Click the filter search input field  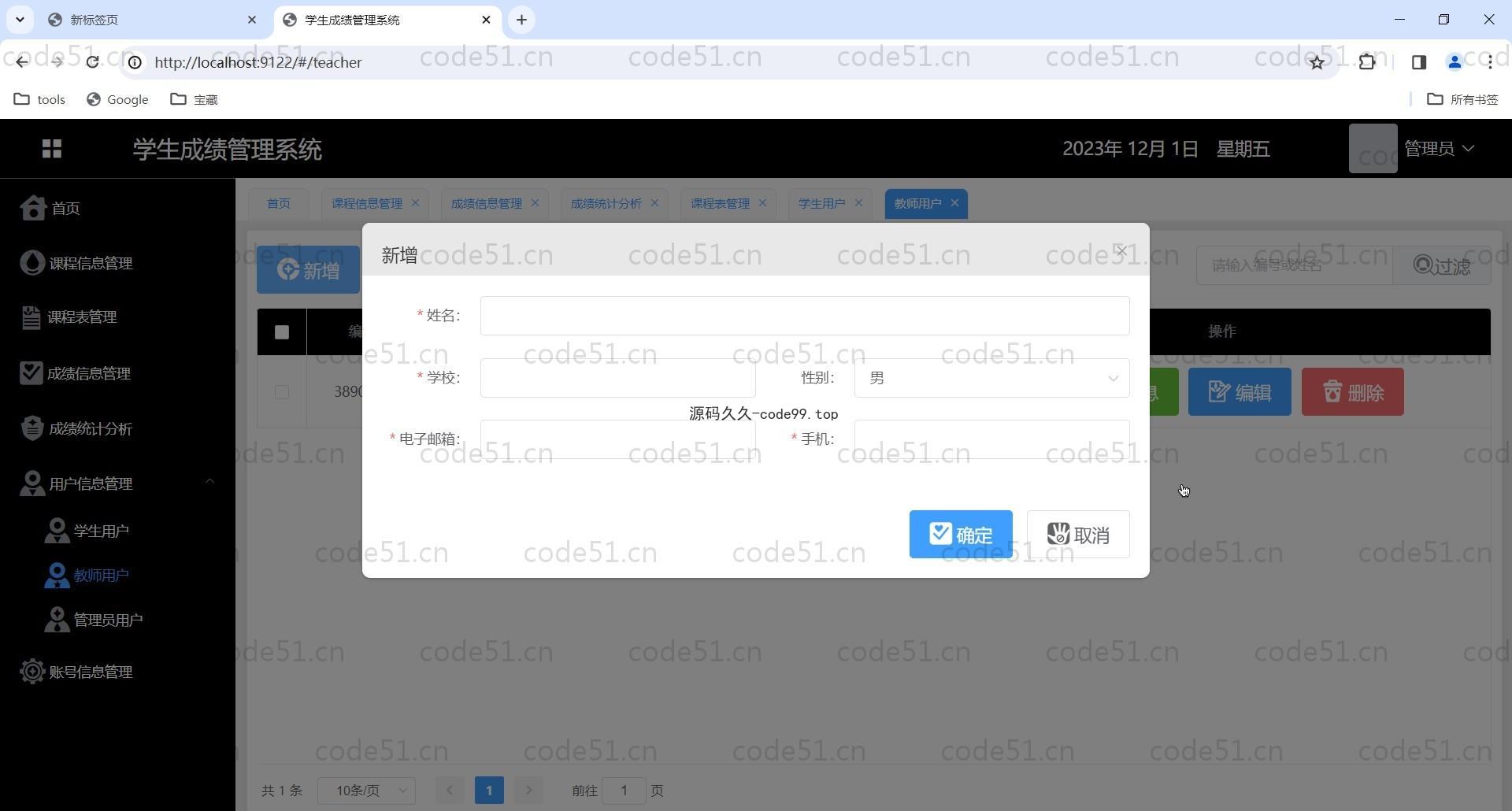tap(1295, 265)
